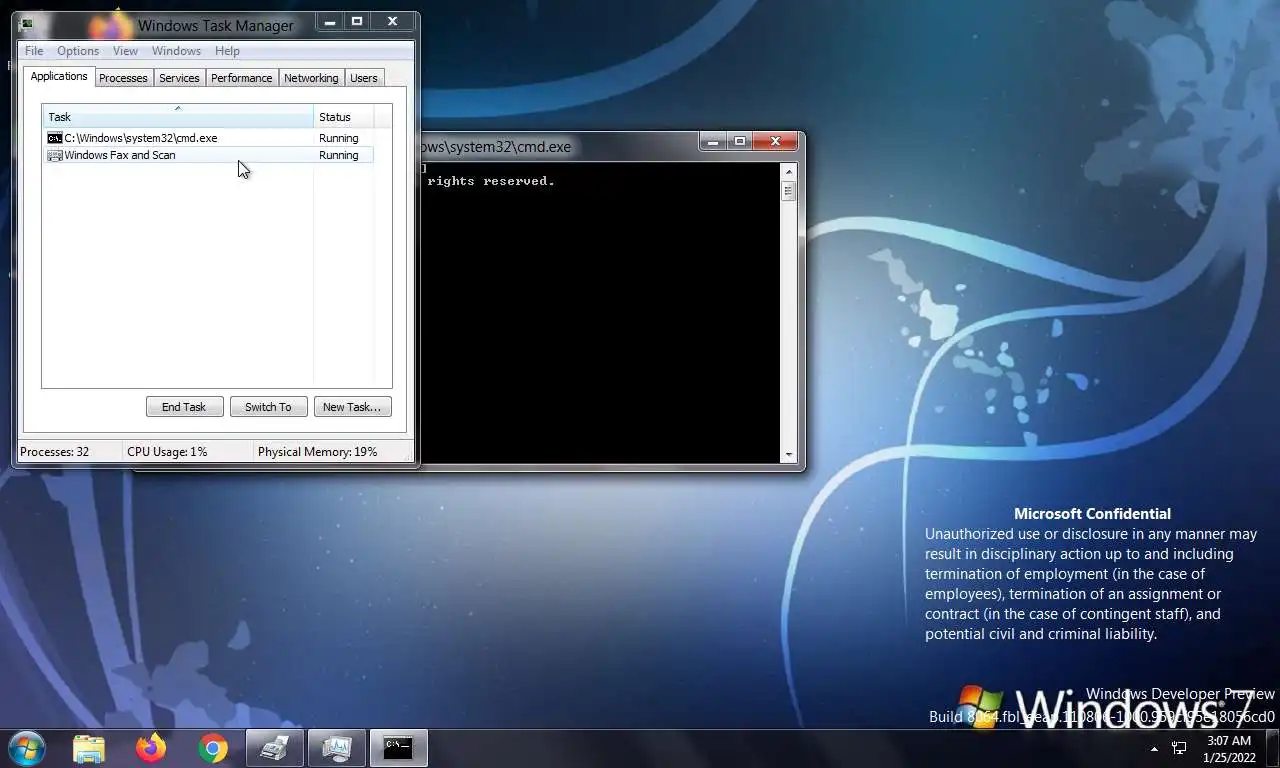Screen dimensions: 1280x768
Task: Click Running status of cmd.exe row
Action: point(338,138)
